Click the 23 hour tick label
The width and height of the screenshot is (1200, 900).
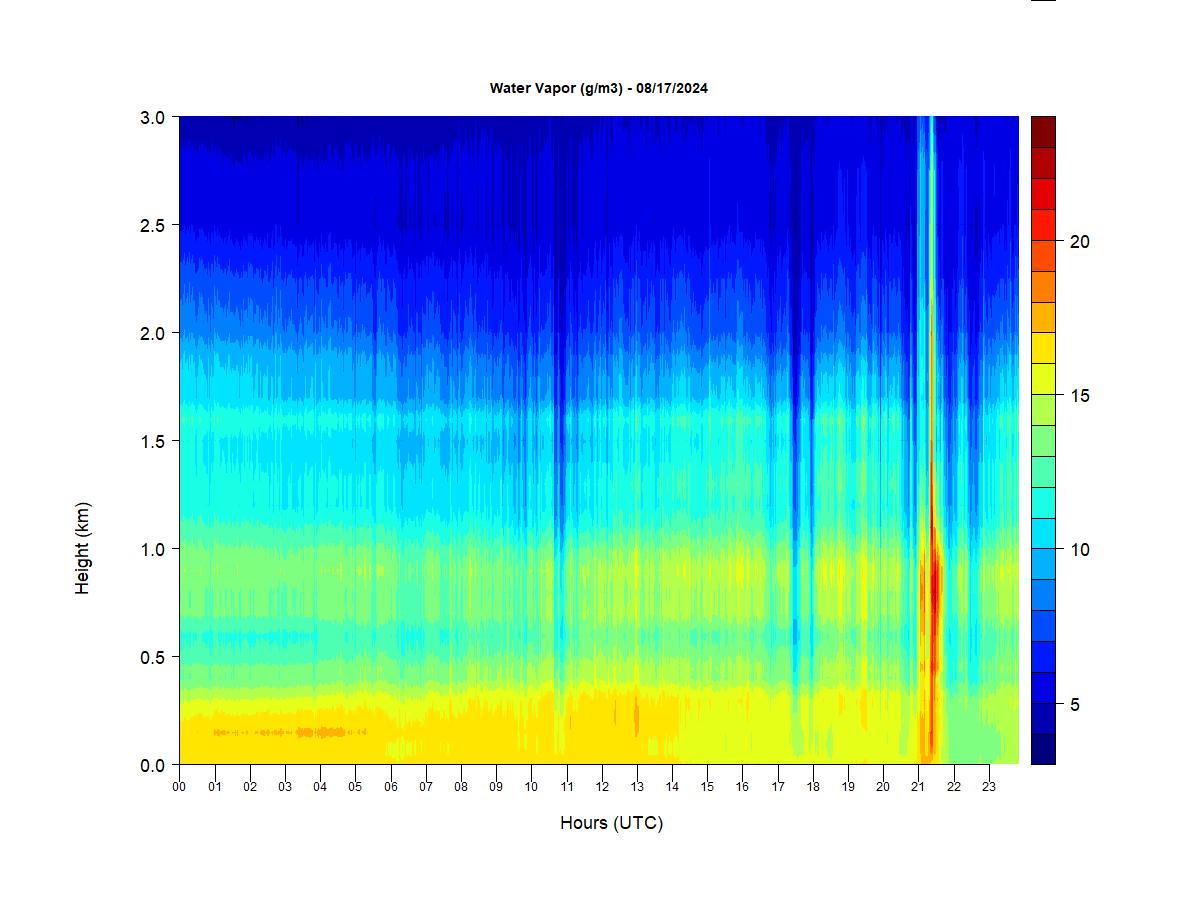989,787
